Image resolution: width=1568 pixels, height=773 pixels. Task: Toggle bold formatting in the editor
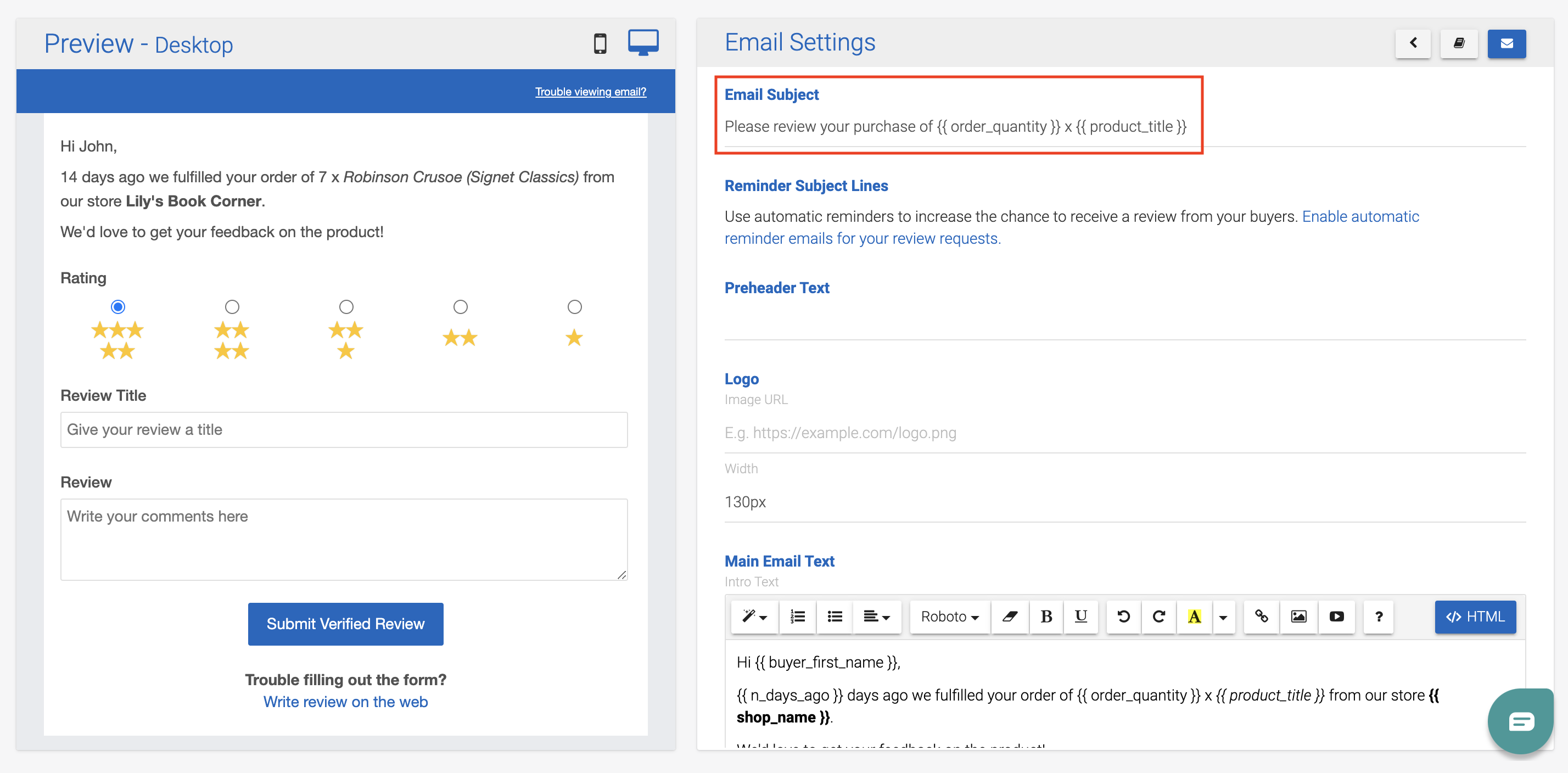(1046, 617)
